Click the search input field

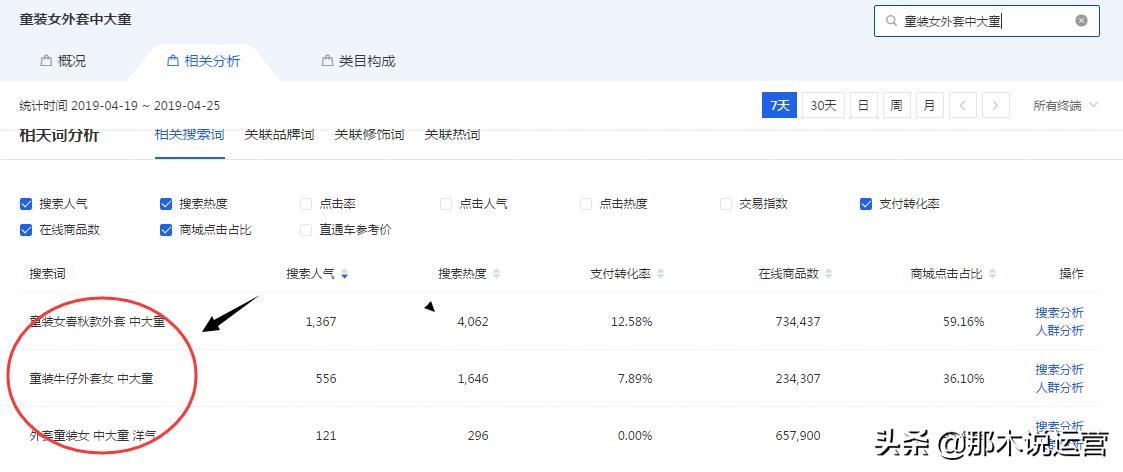coord(986,21)
